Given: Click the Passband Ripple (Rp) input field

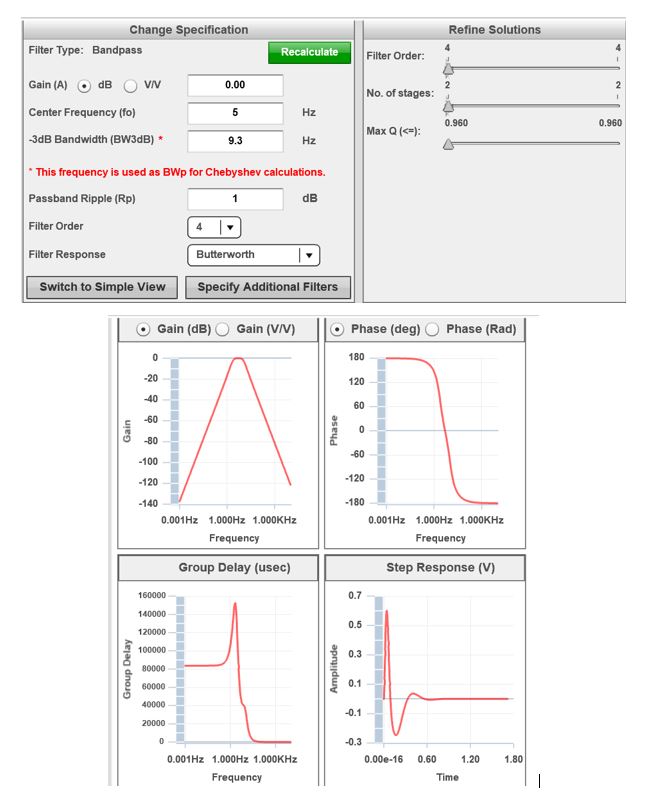Looking at the screenshot, I should [x=235, y=199].
